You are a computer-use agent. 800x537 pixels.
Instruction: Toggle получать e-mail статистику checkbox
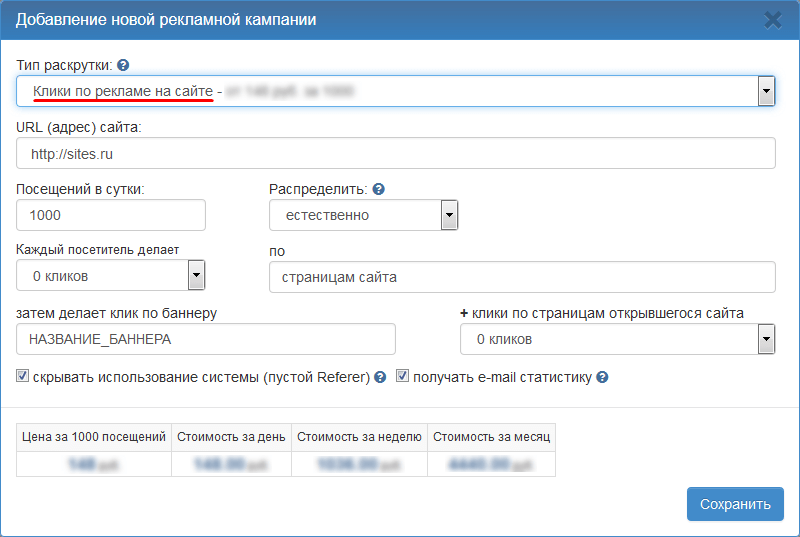point(403,377)
